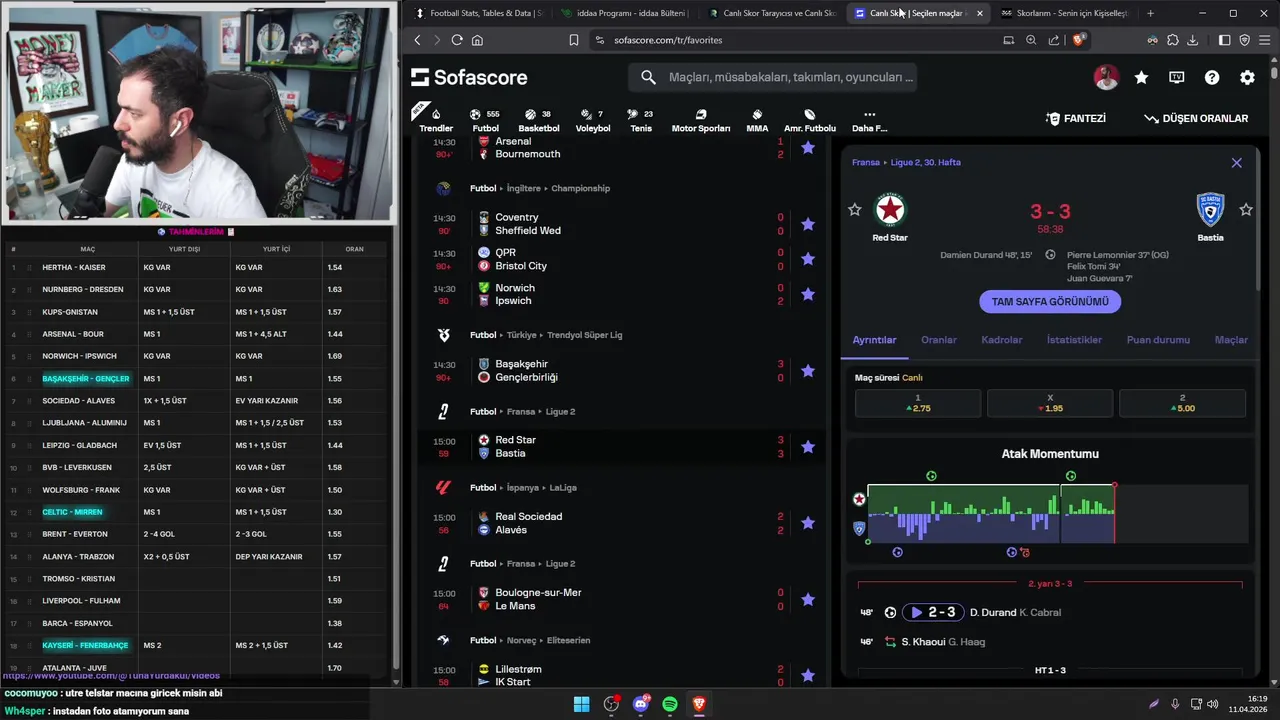Open the FANTEZİ link
This screenshot has height=720, width=1280.
click(x=1076, y=118)
